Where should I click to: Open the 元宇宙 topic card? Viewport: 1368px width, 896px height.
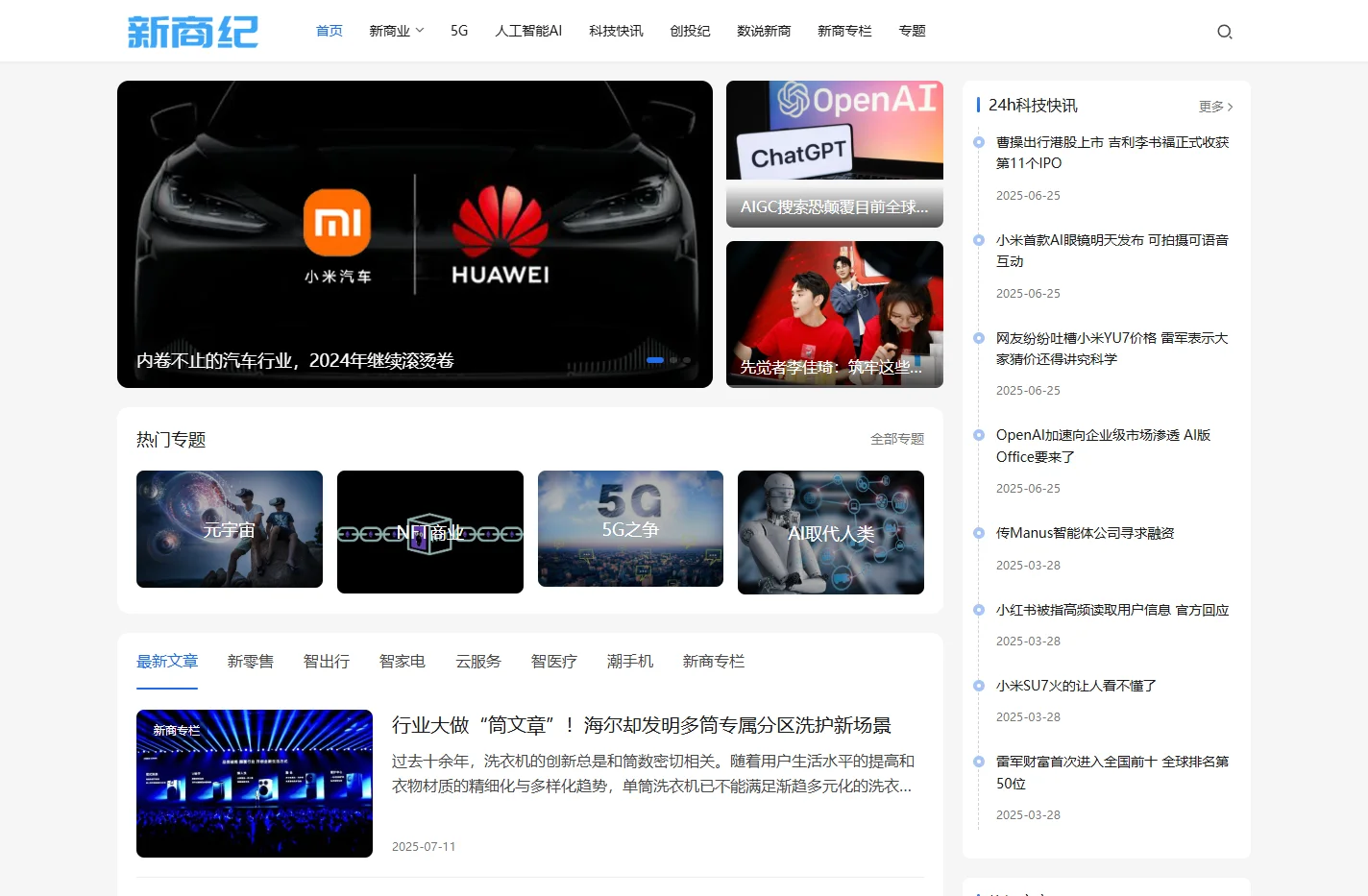[230, 529]
